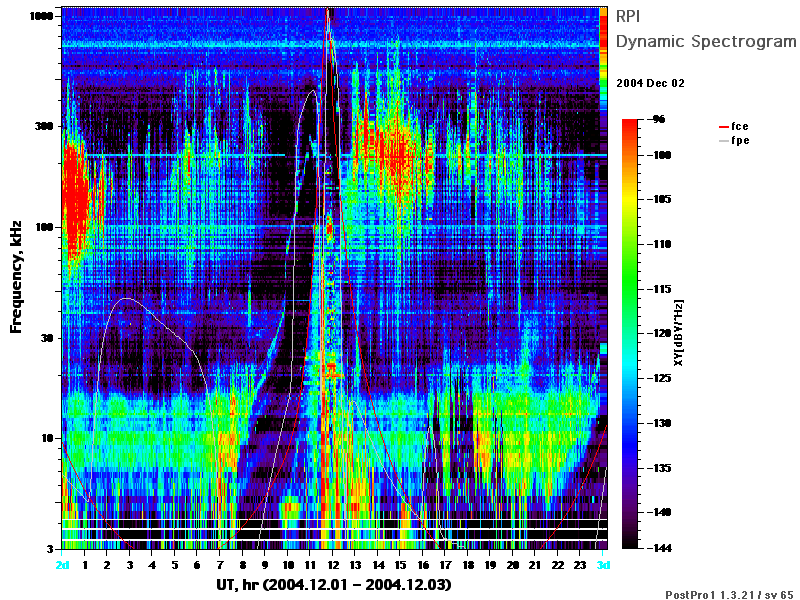Click the 2004 Dec 02 date label
This screenshot has height=600, width=800.
(x=651, y=83)
